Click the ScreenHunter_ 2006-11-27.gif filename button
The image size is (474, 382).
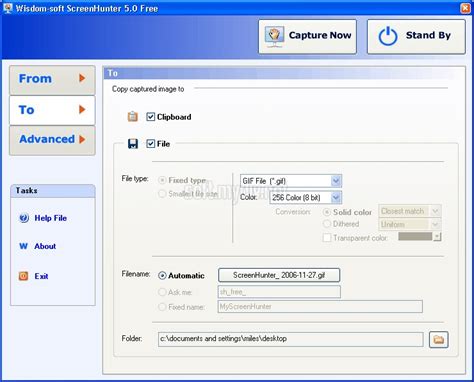tap(279, 275)
